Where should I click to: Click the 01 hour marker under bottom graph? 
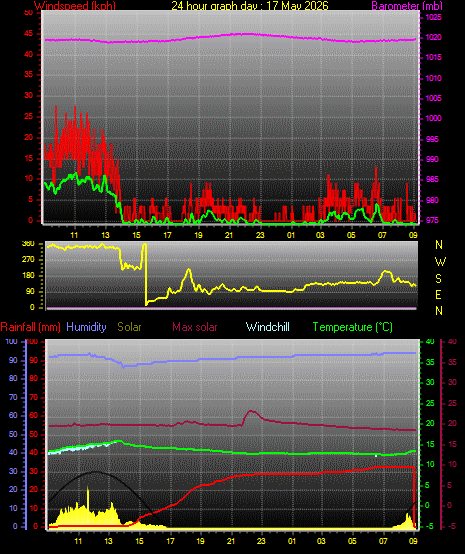click(292, 541)
